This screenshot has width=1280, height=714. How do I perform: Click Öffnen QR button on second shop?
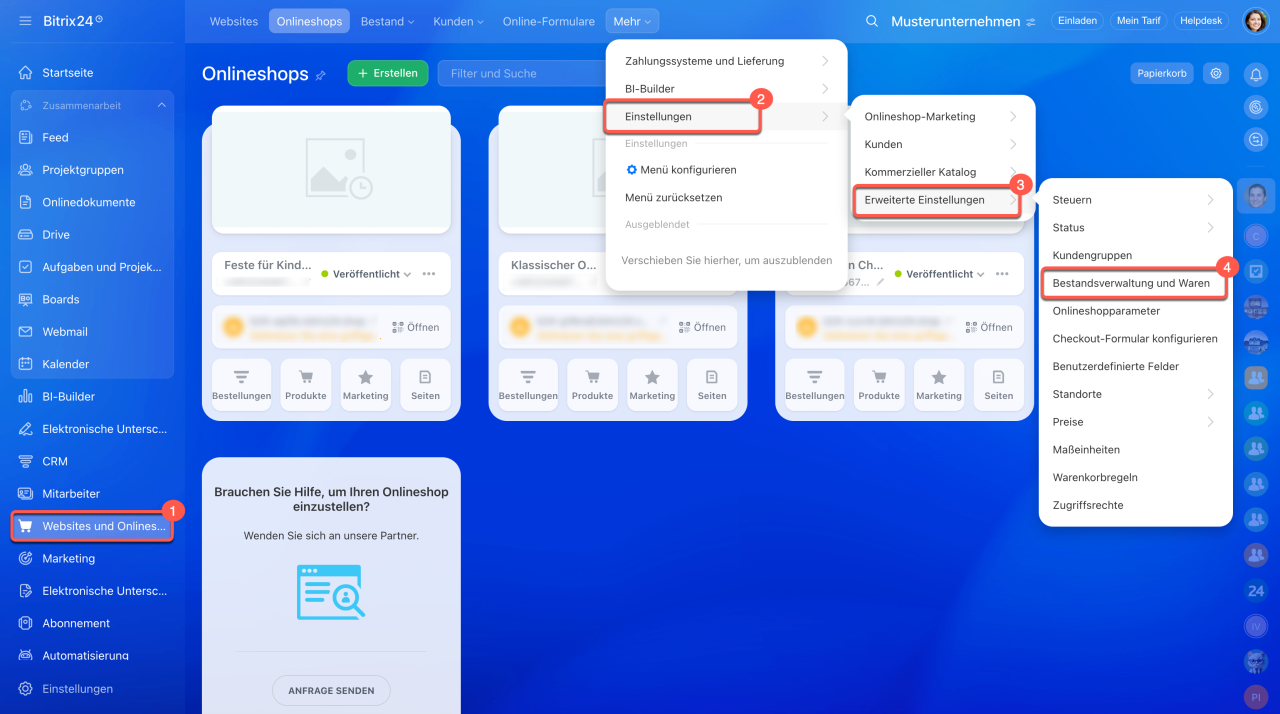pyautogui.click(x=703, y=327)
